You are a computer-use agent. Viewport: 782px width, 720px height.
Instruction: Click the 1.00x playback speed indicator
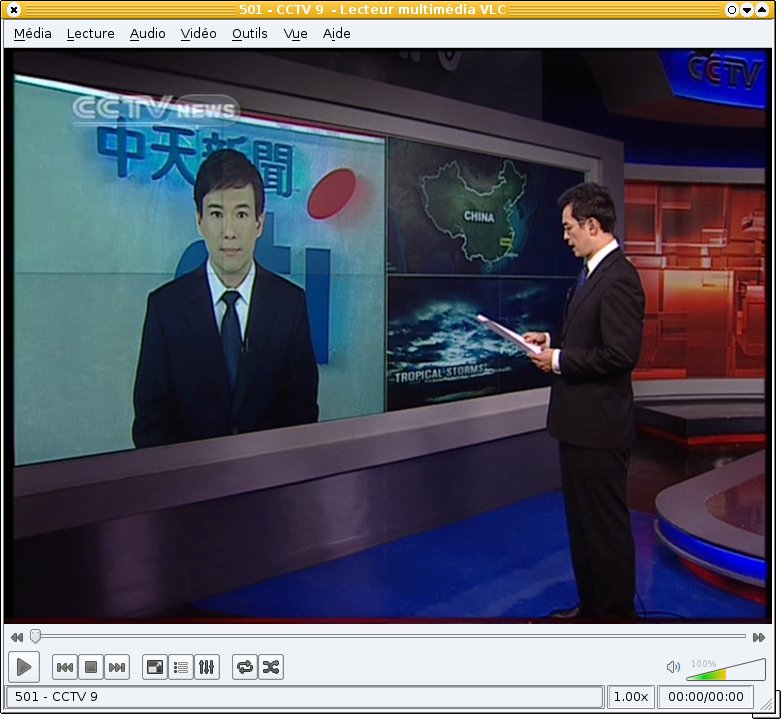[630, 697]
